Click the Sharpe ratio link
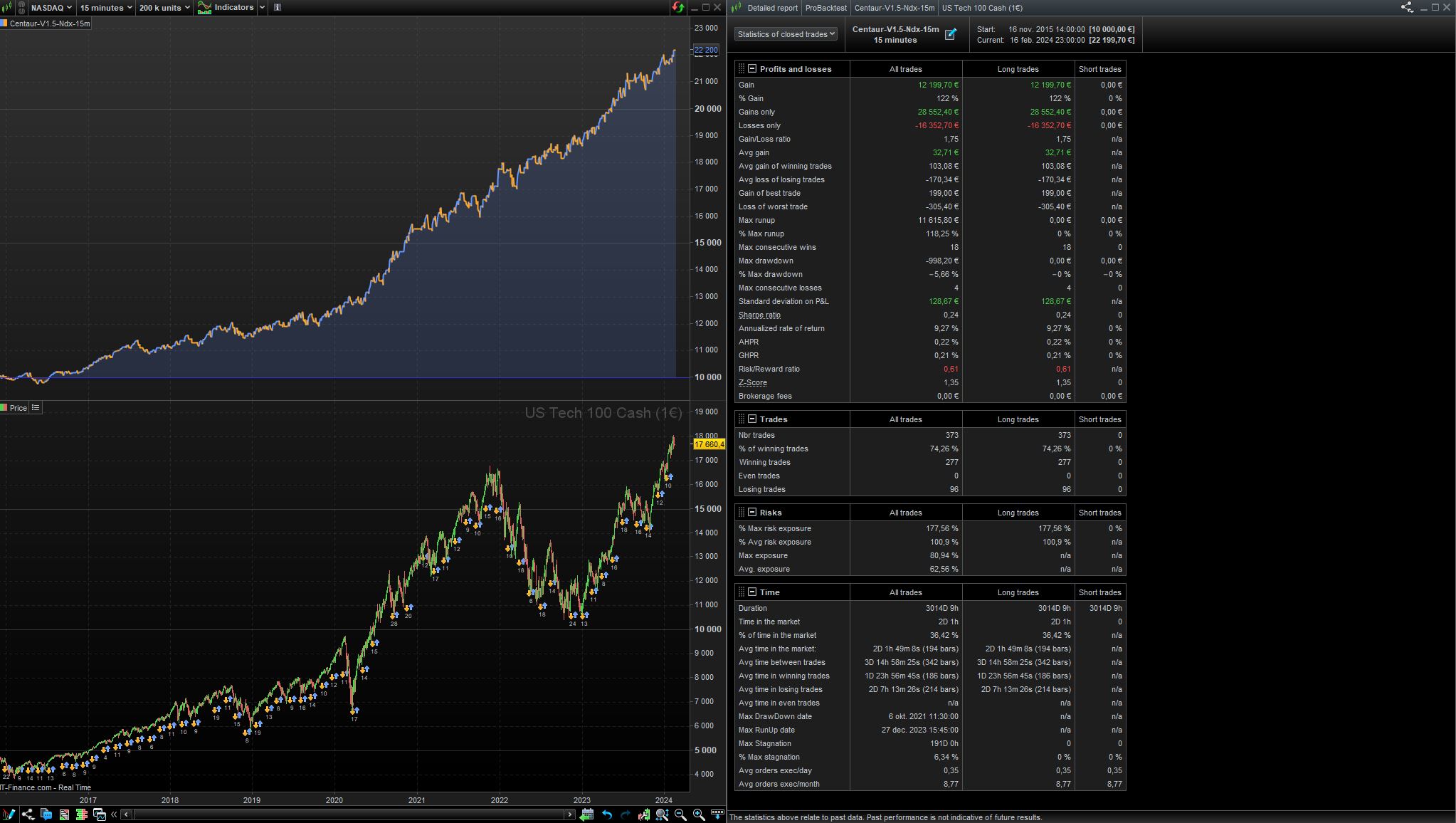The height and width of the screenshot is (823, 1456). point(759,315)
